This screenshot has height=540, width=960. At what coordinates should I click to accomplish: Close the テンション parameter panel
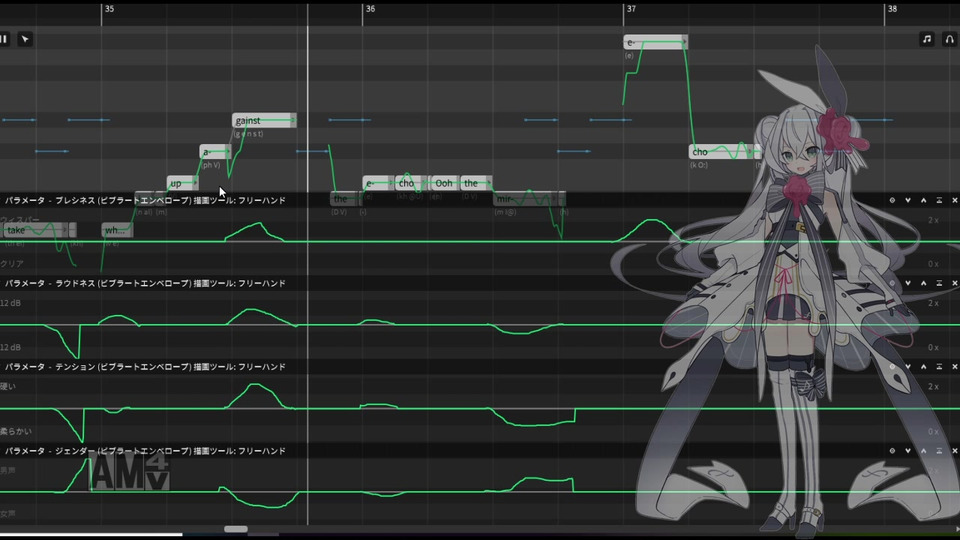pos(954,367)
